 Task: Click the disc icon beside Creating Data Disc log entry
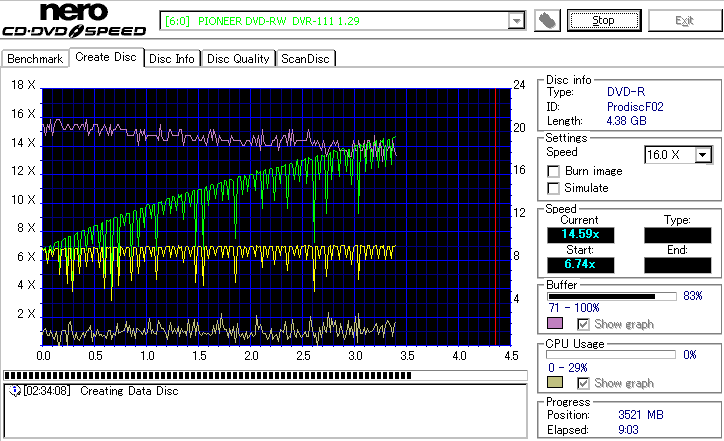[x=15, y=391]
